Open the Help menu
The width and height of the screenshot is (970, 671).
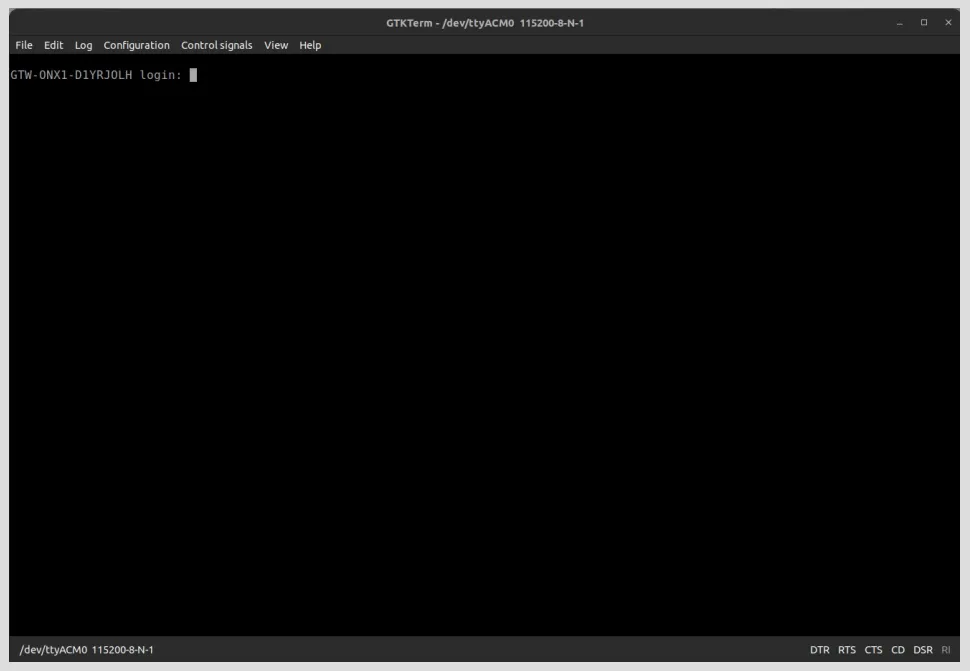coord(310,45)
